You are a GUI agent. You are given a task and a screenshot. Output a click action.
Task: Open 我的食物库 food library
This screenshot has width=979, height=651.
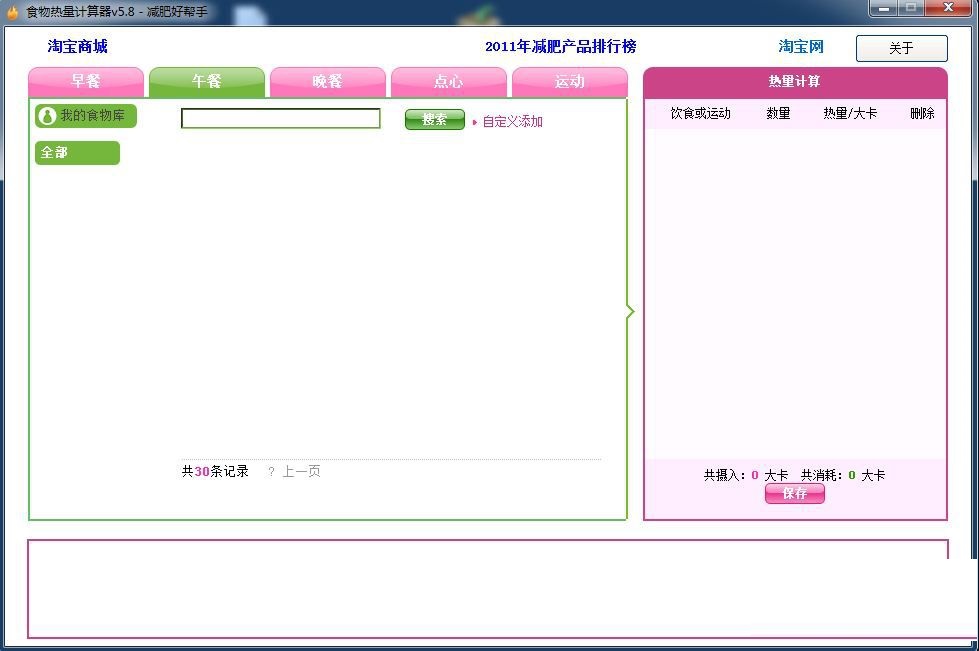(86, 116)
